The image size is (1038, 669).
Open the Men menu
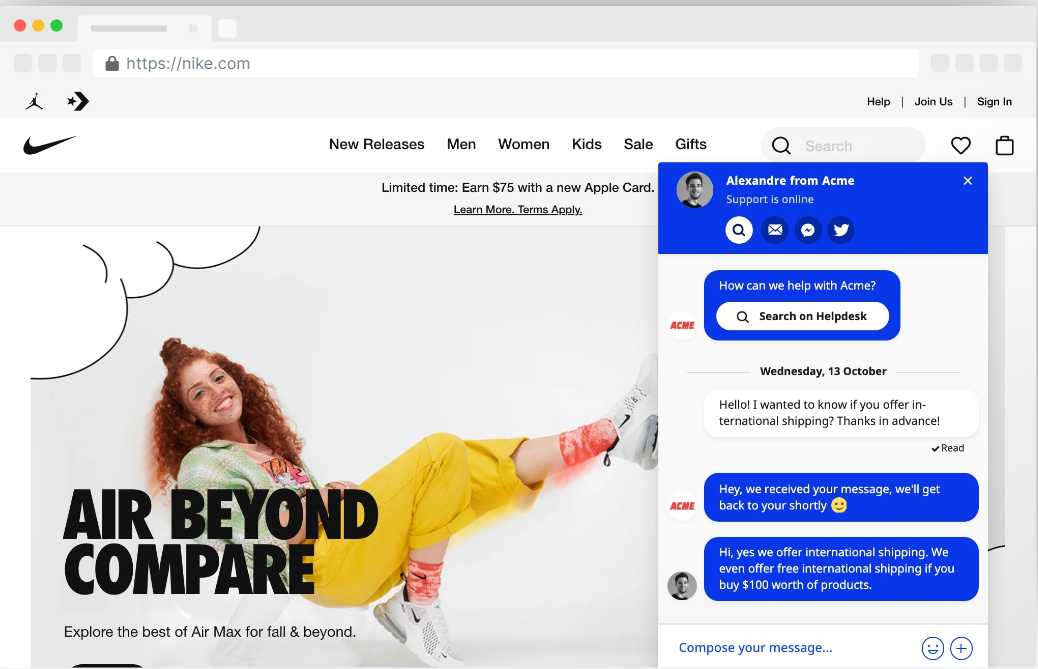click(x=461, y=144)
